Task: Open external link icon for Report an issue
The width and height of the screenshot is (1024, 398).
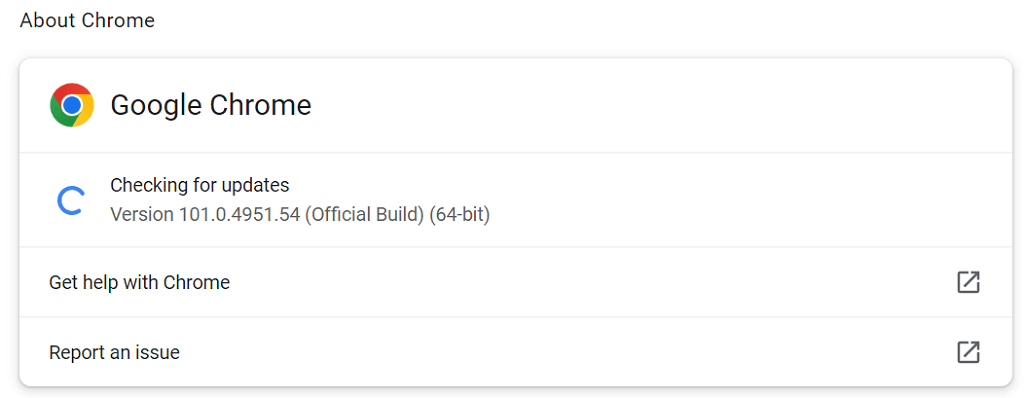Action: [x=968, y=352]
